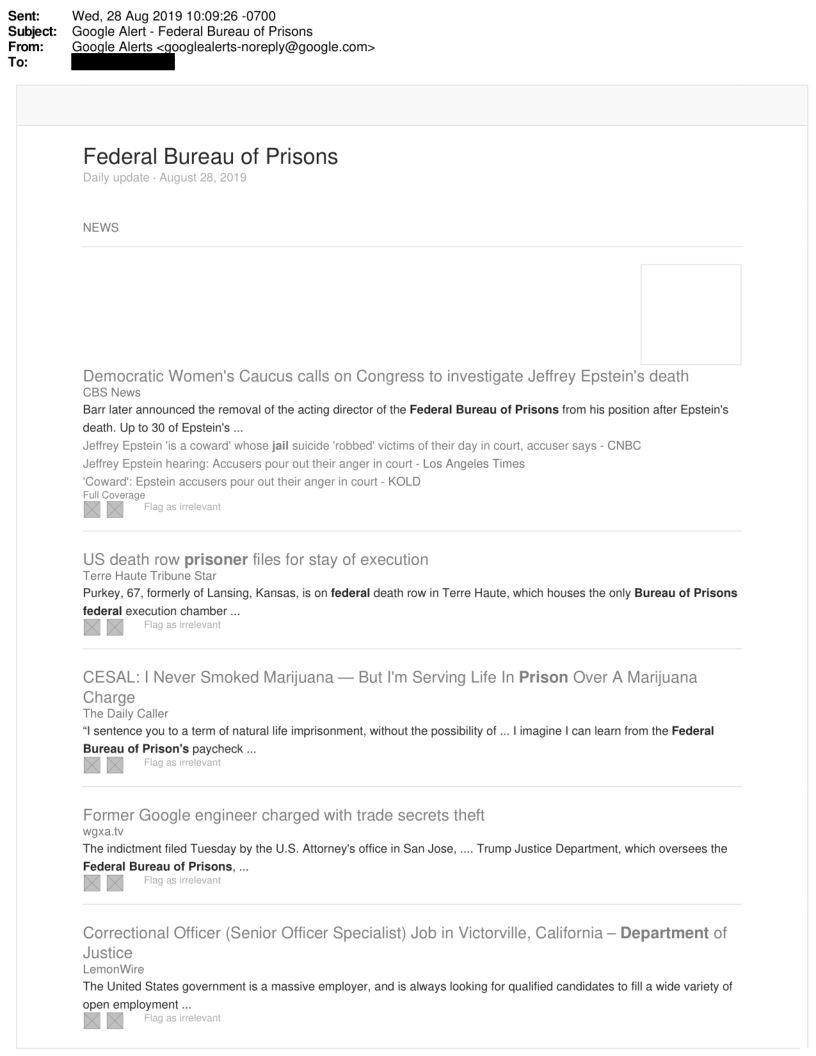816x1056 pixels.
Task: Click the blank thumbnail image beside the news section
Action: click(690, 314)
